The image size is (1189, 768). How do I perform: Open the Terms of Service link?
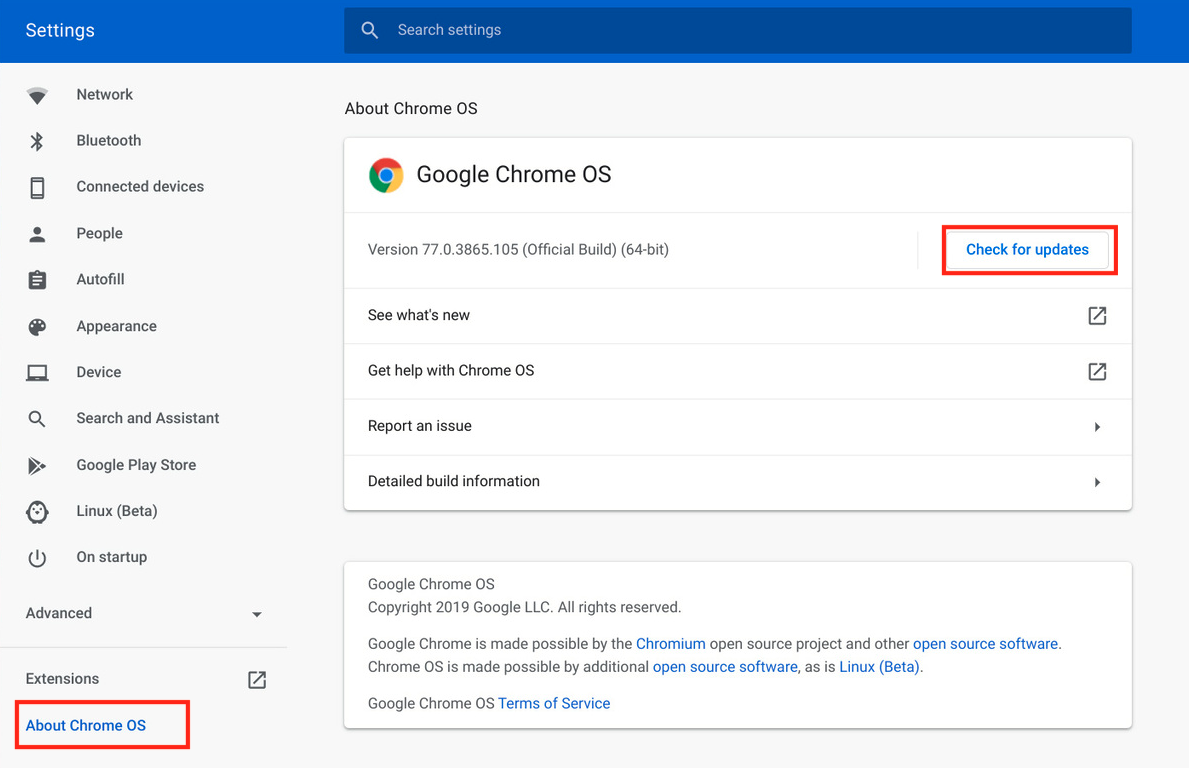pyautogui.click(x=554, y=704)
